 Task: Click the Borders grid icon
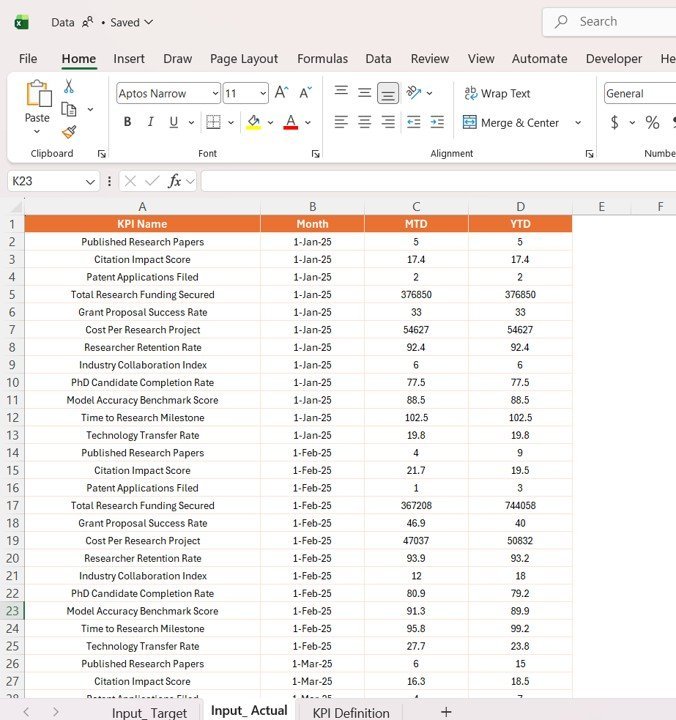212,122
